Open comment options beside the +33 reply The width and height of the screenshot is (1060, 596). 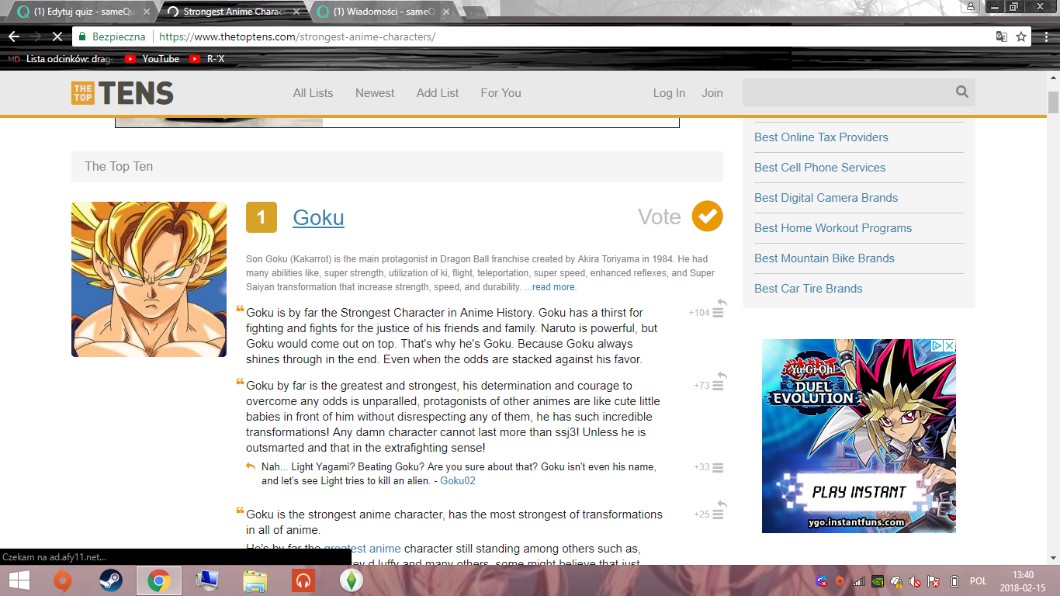coord(718,467)
